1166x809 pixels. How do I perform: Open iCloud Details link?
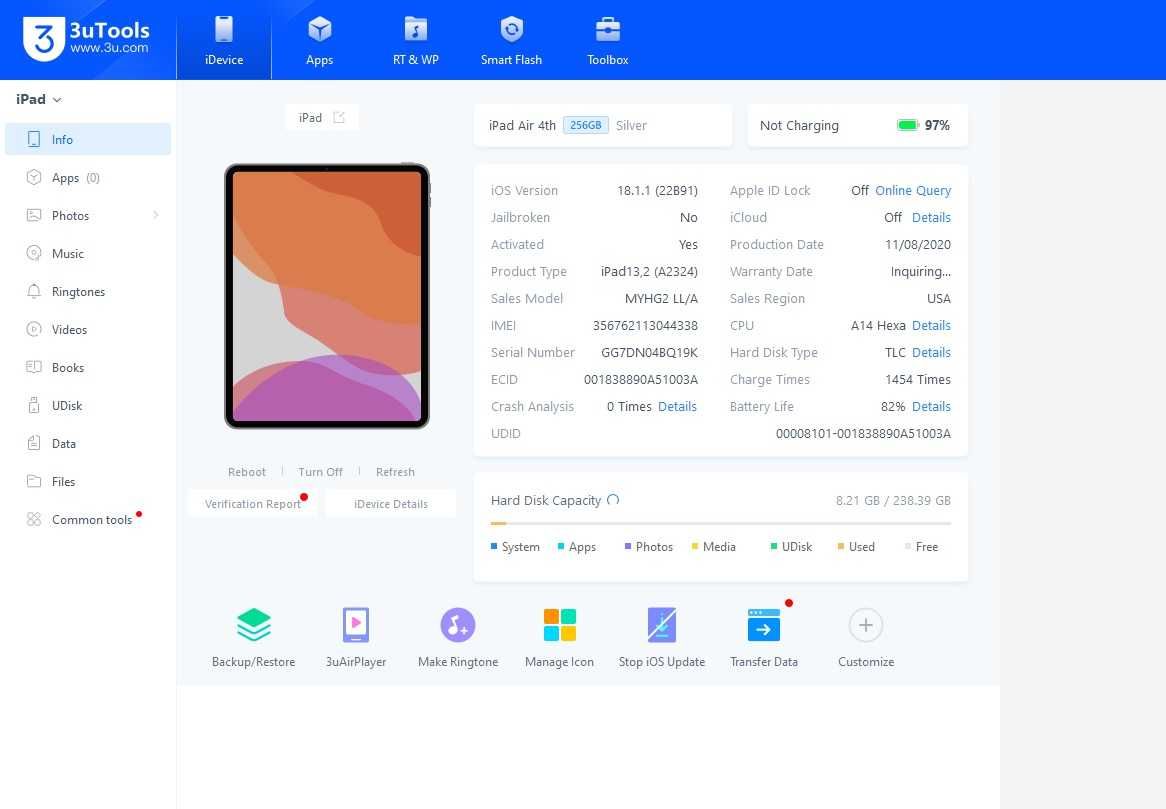point(932,217)
